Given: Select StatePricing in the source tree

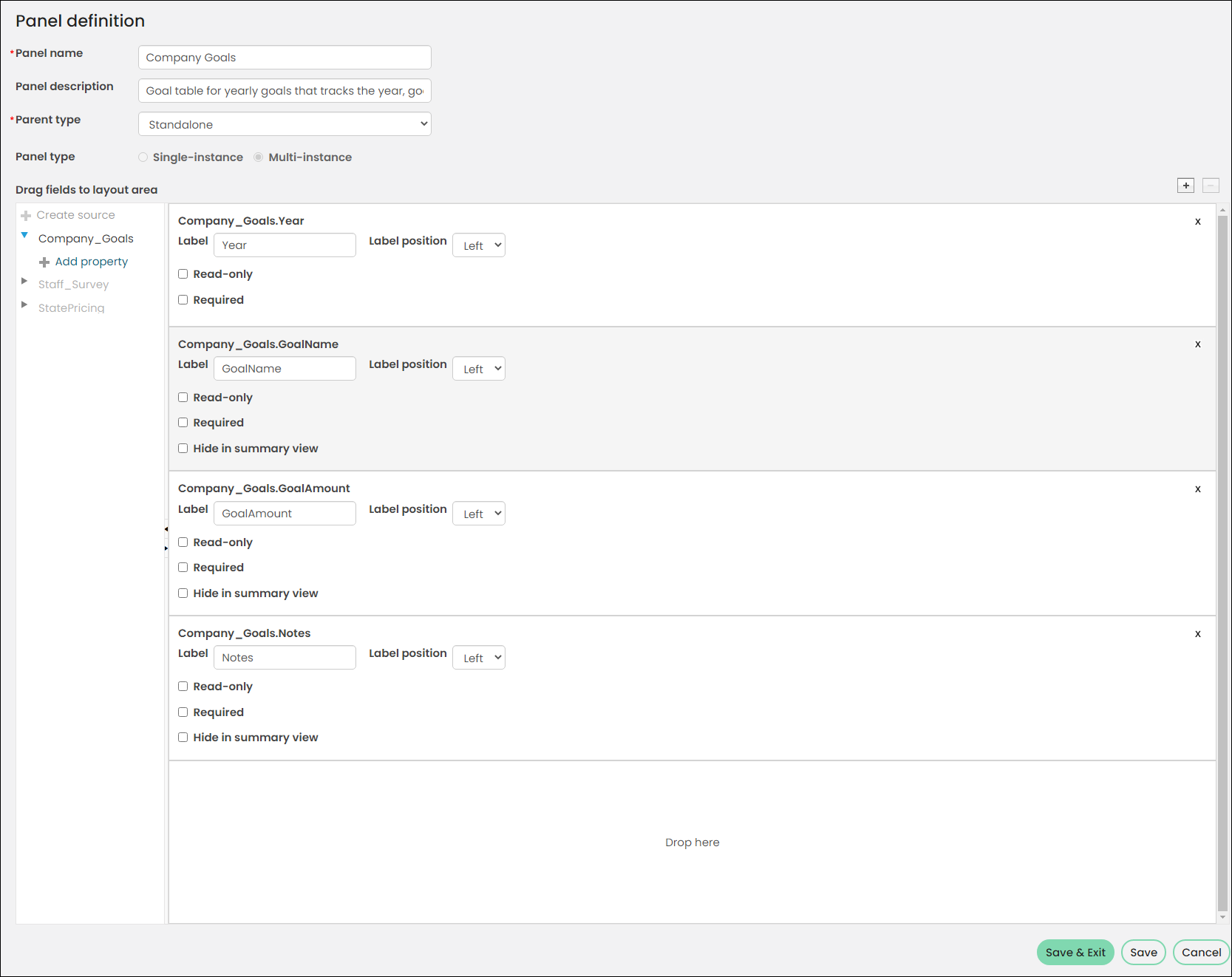Looking at the screenshot, I should [x=72, y=308].
